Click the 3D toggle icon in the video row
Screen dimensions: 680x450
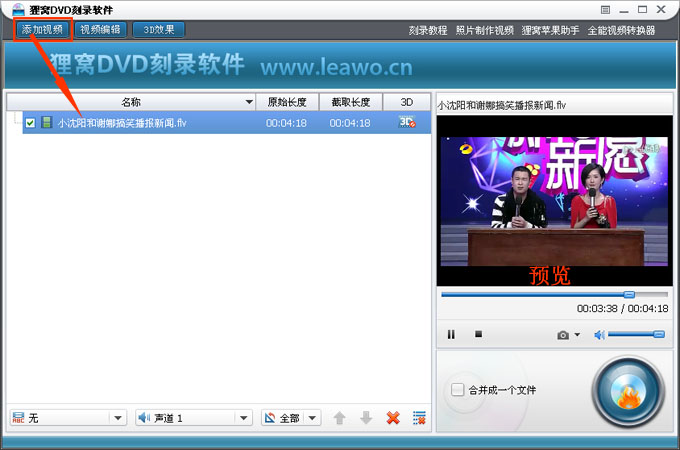click(407, 122)
